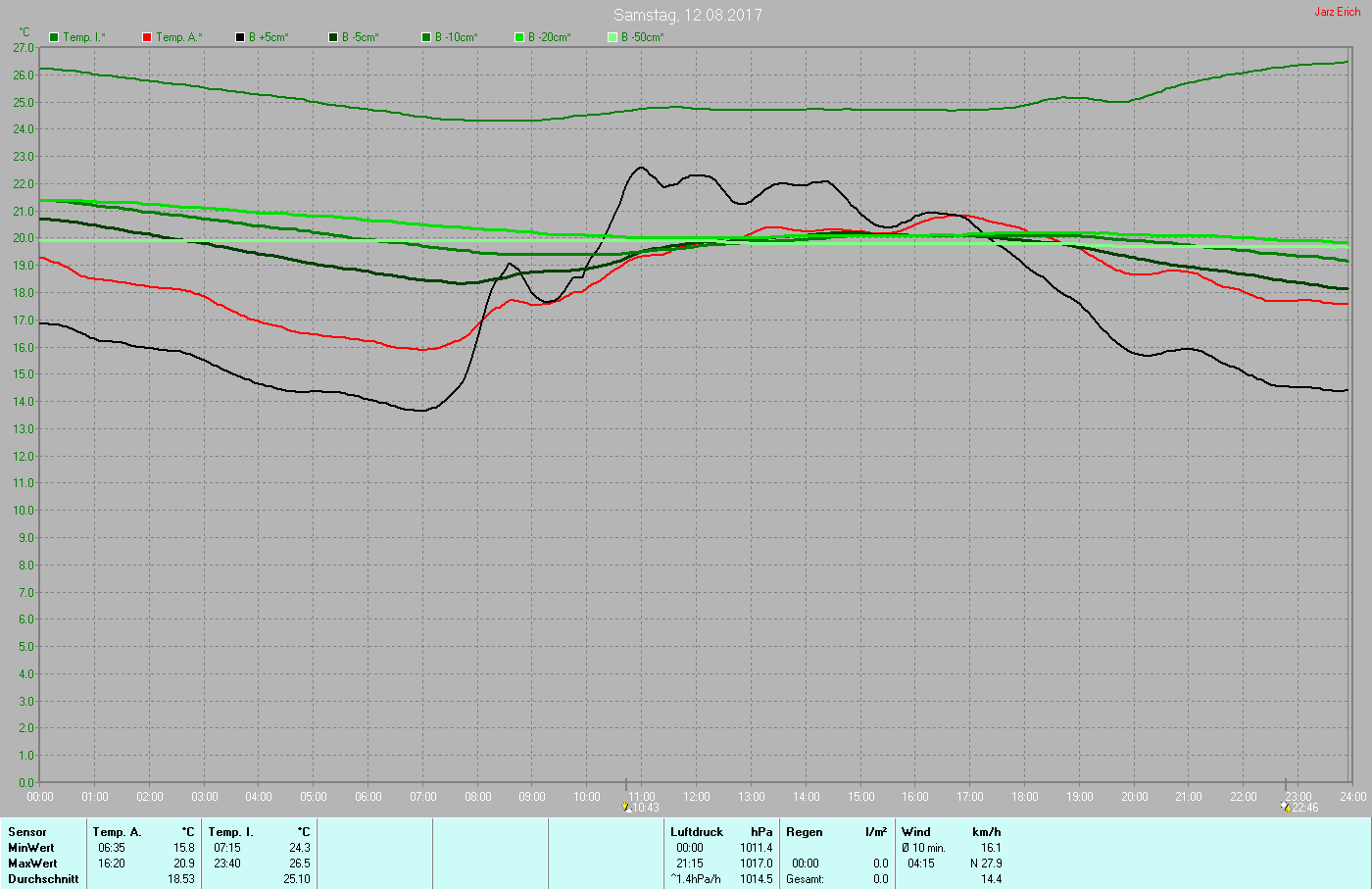
Task: Select pressure value 1011.4
Action: [757, 848]
